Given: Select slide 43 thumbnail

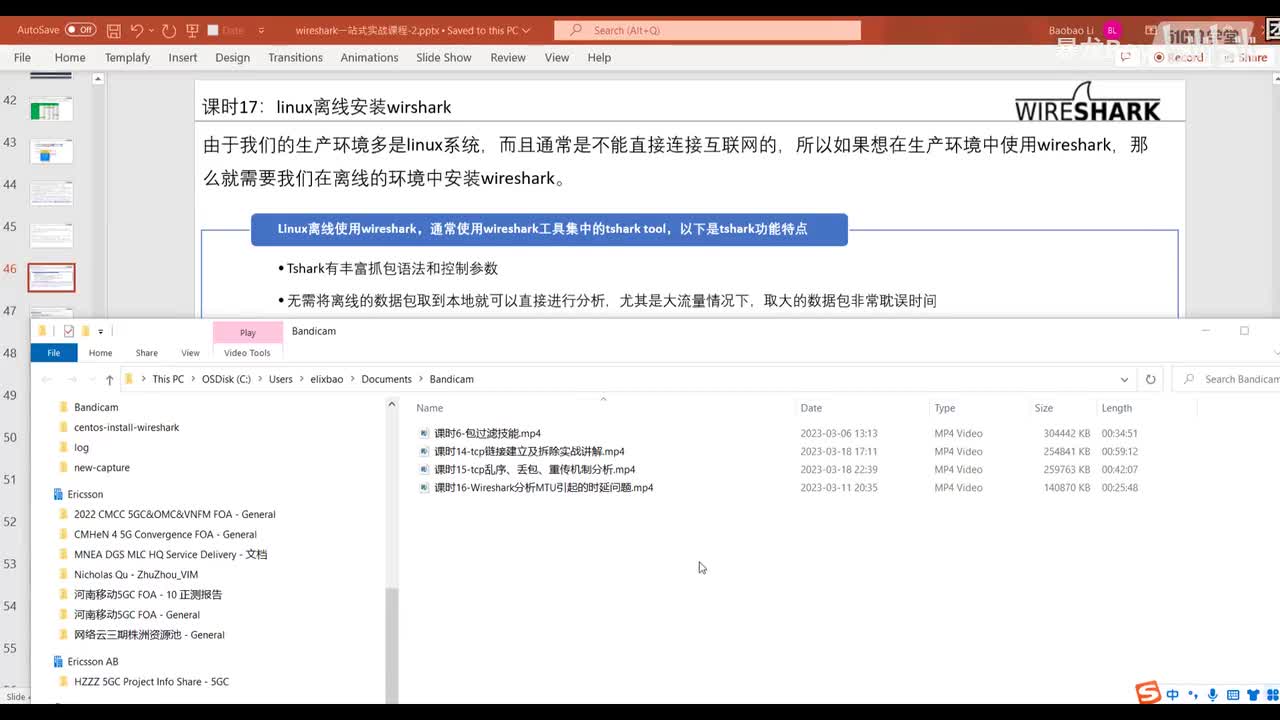Looking at the screenshot, I should 51,152.
